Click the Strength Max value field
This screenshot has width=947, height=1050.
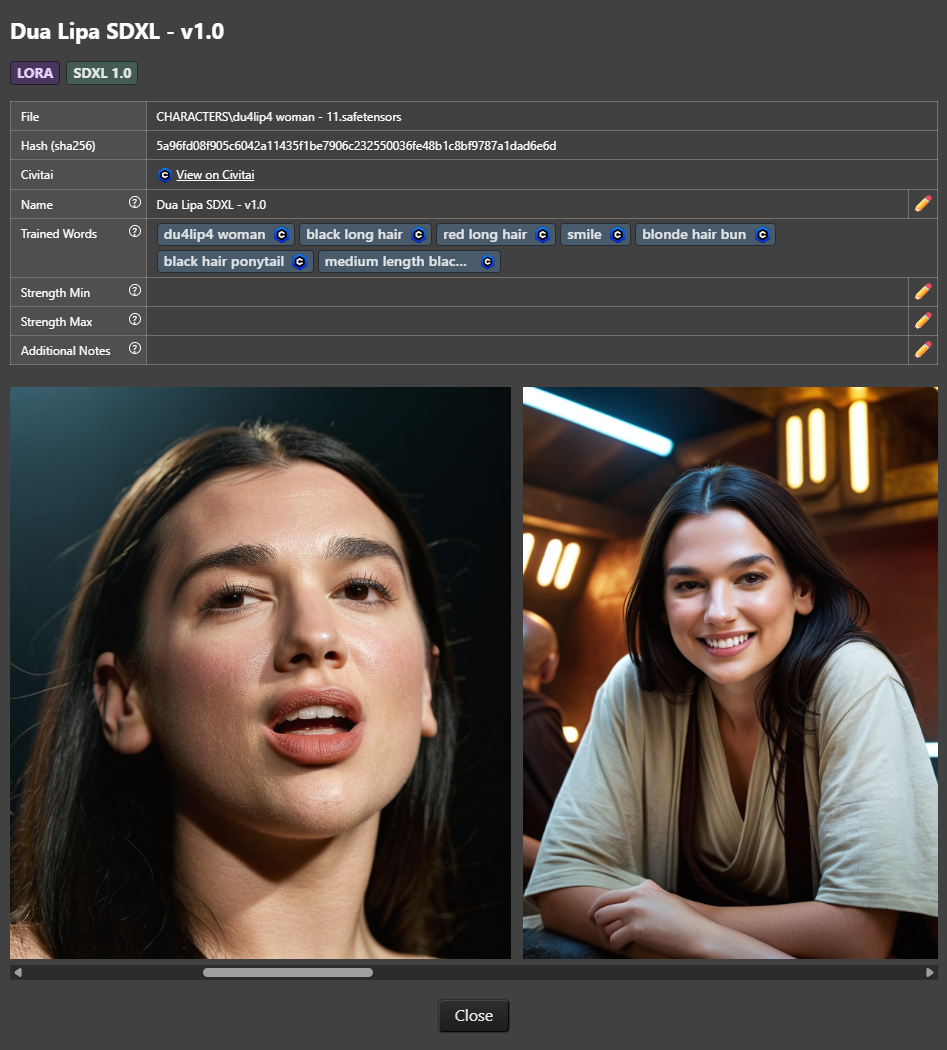click(x=527, y=321)
